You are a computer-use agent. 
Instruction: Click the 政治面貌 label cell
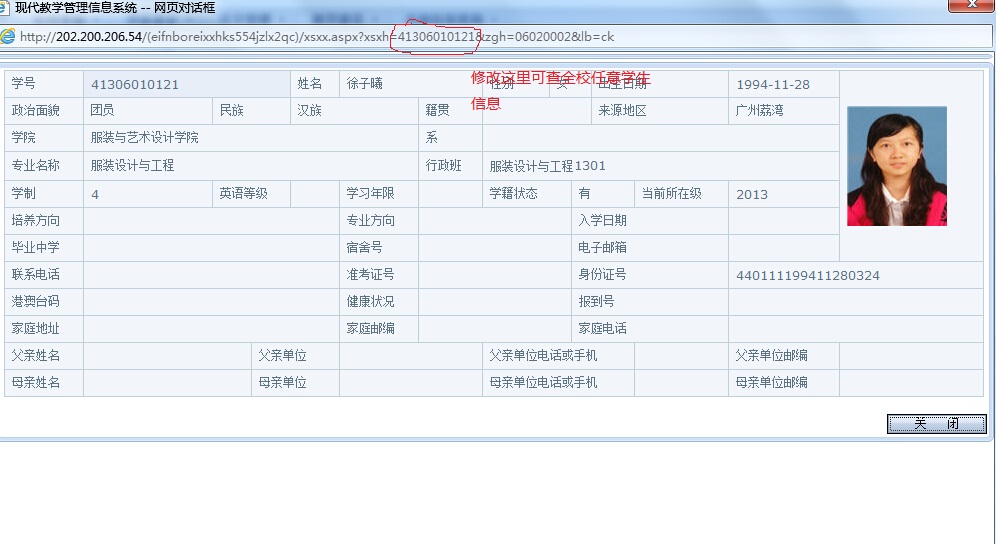click(44, 111)
